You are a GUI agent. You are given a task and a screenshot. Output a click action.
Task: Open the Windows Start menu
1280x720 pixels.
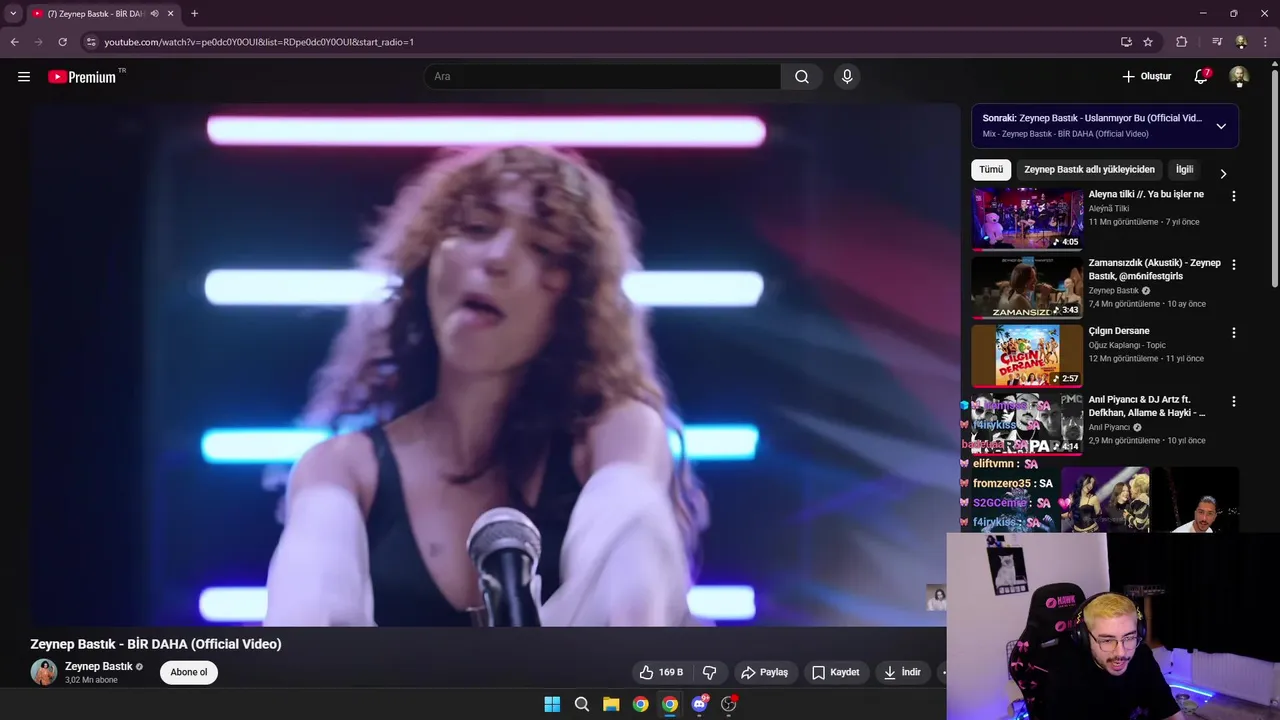pyautogui.click(x=552, y=704)
